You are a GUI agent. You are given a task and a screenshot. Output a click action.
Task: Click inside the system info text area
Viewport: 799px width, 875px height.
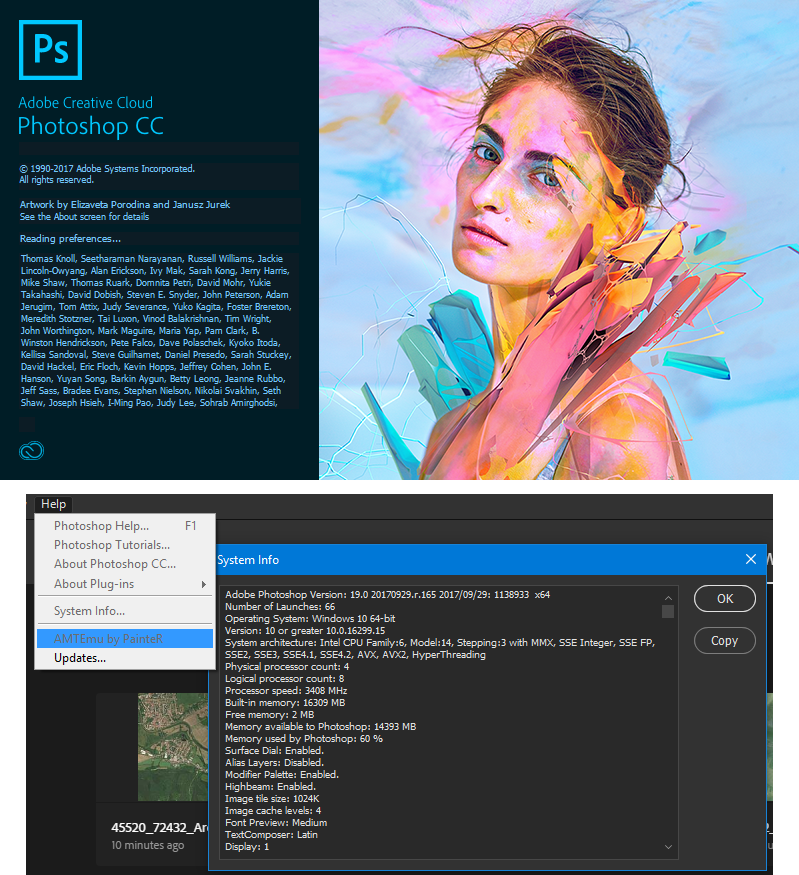tap(440, 720)
